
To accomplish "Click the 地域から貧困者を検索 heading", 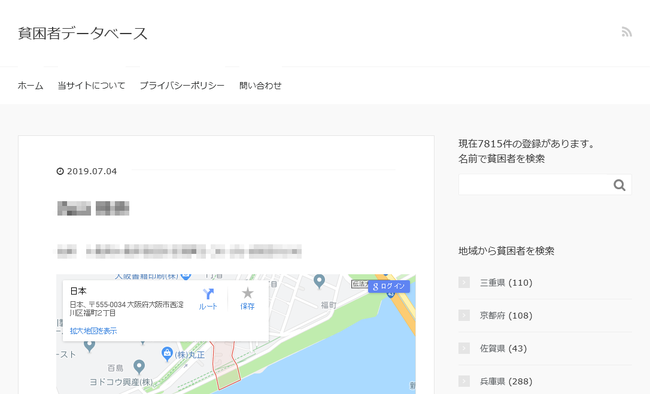I will click(x=506, y=251).
